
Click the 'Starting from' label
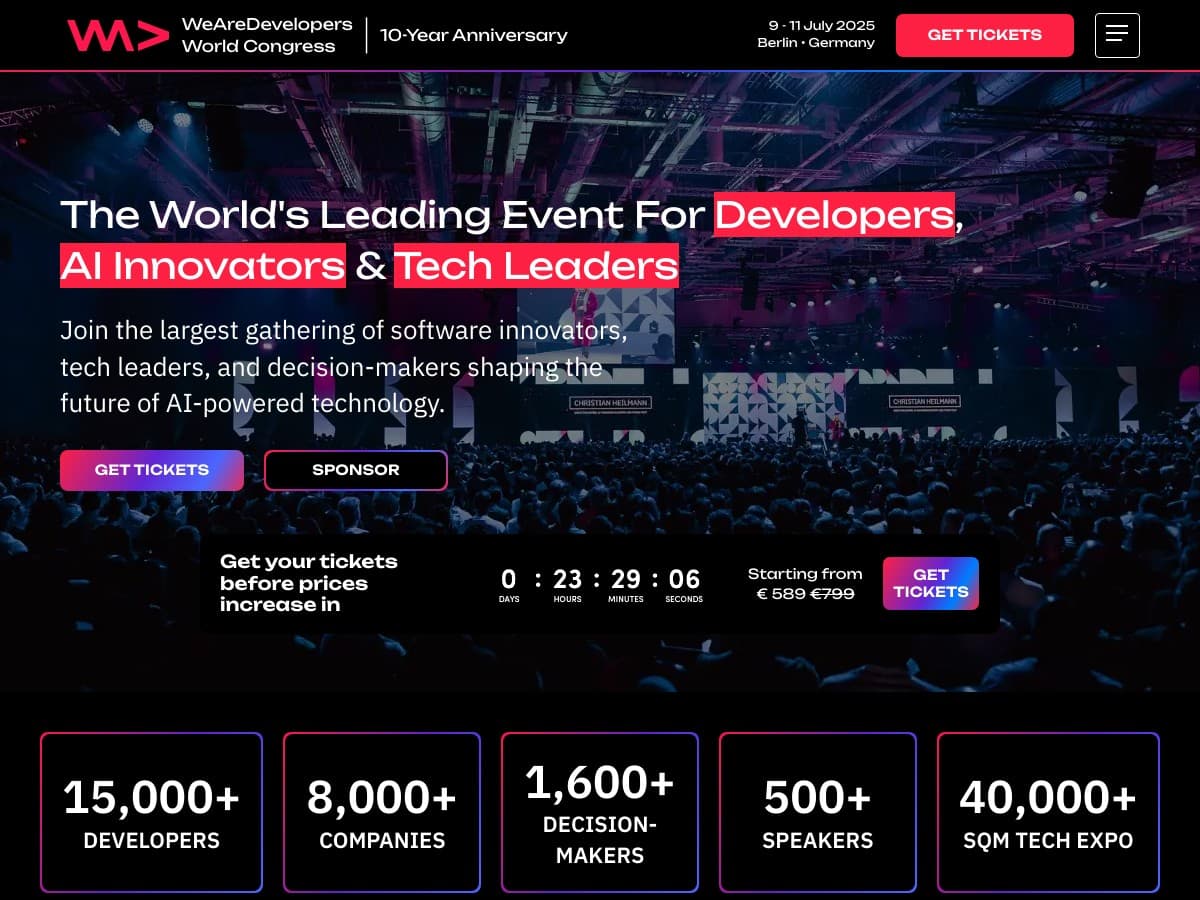click(805, 574)
